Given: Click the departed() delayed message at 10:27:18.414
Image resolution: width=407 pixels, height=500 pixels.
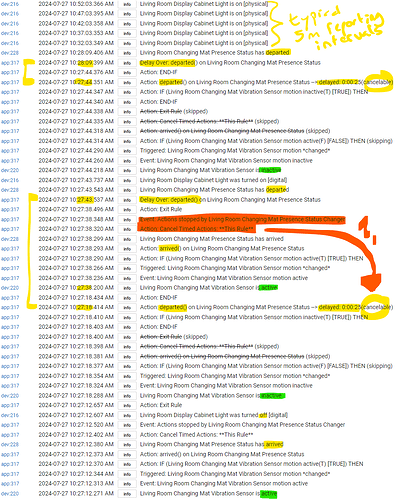Looking at the screenshot, I should [266, 307].
